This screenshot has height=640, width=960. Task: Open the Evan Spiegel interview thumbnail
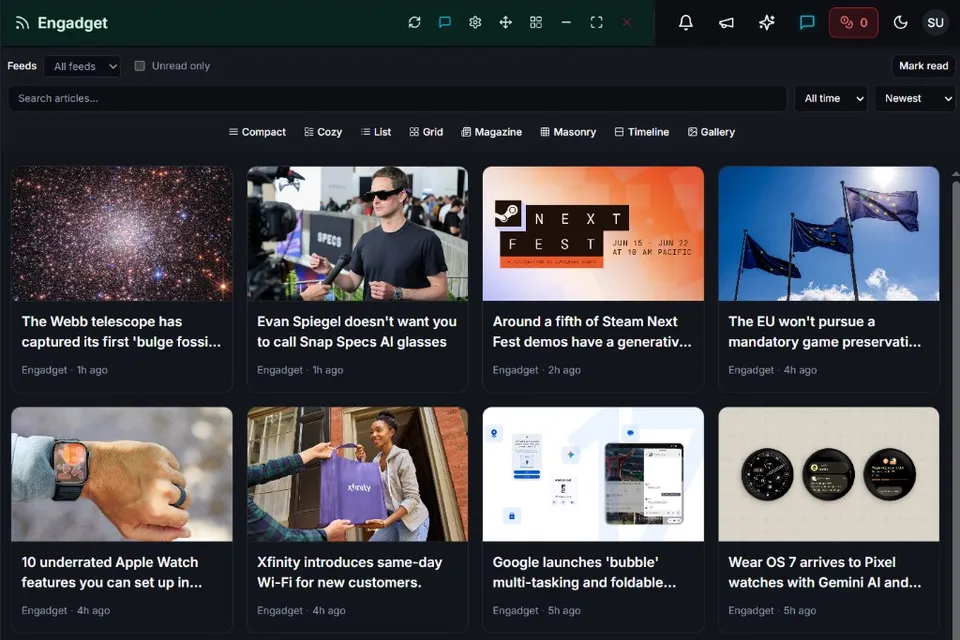coord(358,233)
